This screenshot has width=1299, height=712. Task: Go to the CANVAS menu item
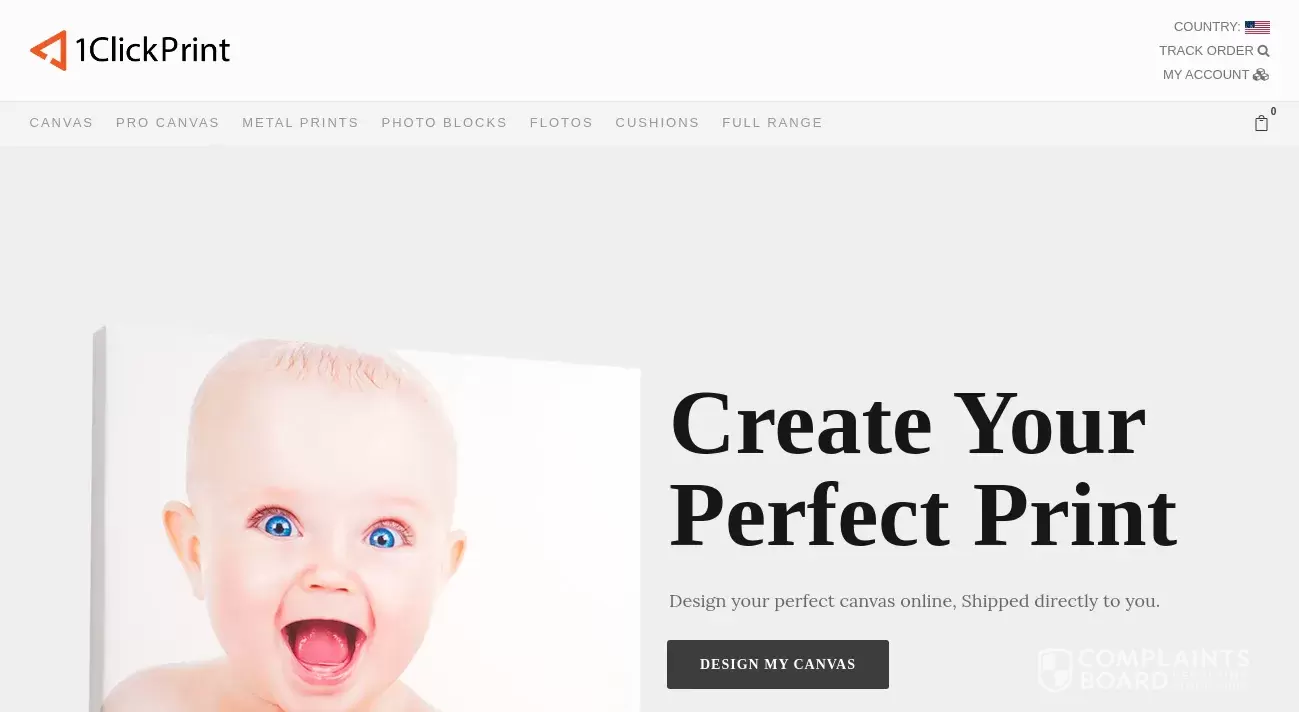point(61,123)
